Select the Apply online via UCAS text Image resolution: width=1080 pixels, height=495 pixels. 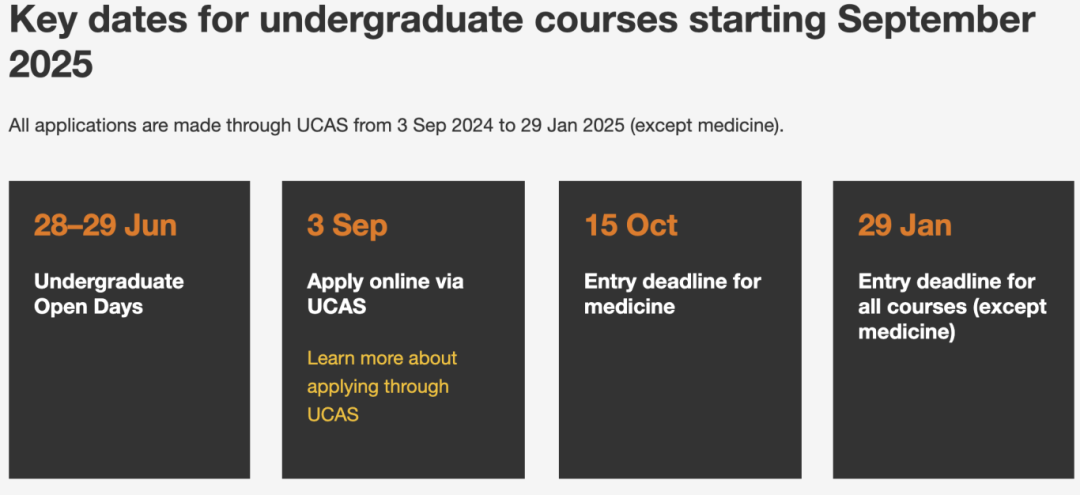tap(385, 293)
